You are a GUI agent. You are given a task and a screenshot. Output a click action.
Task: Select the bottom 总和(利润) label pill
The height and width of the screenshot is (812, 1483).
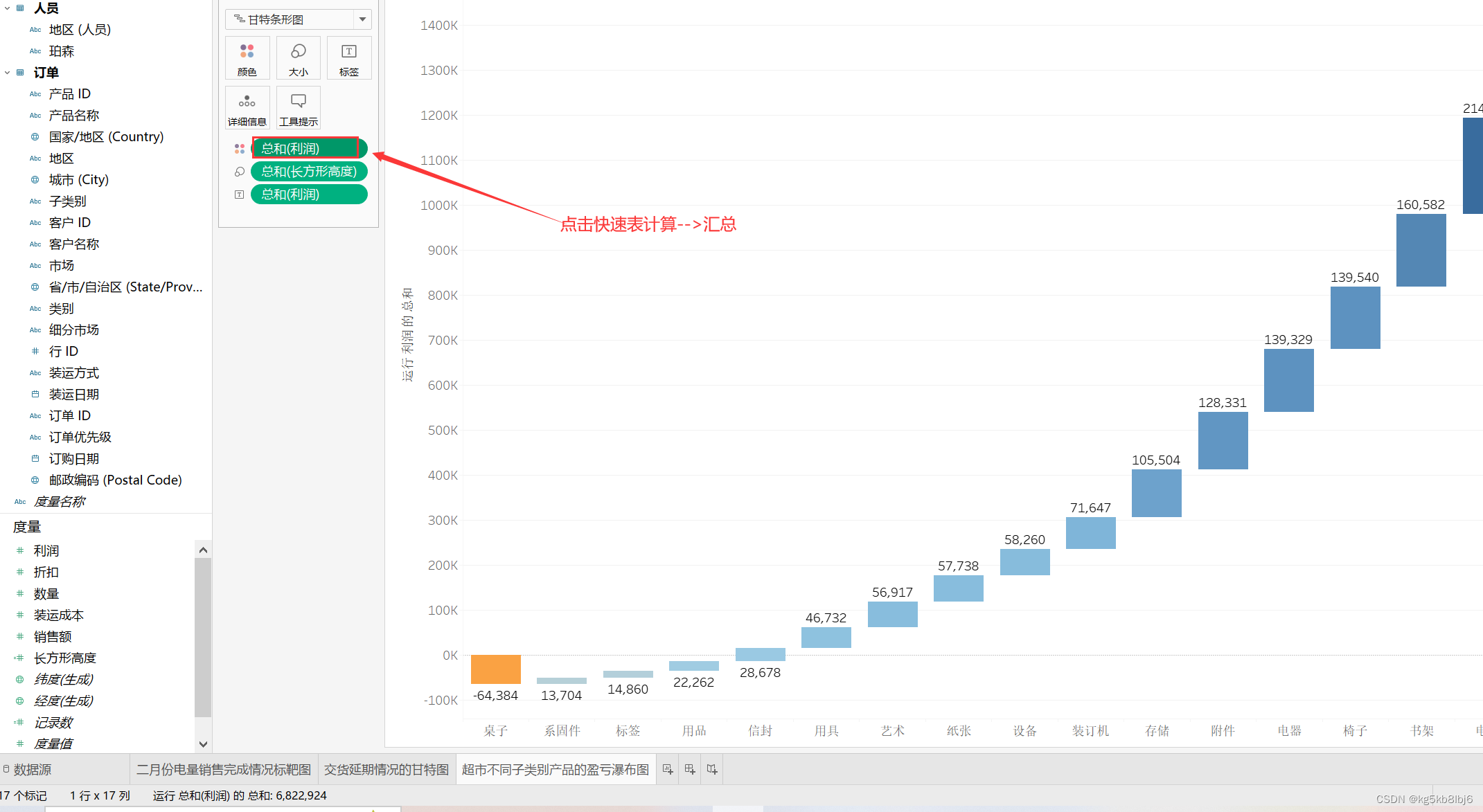tap(309, 195)
